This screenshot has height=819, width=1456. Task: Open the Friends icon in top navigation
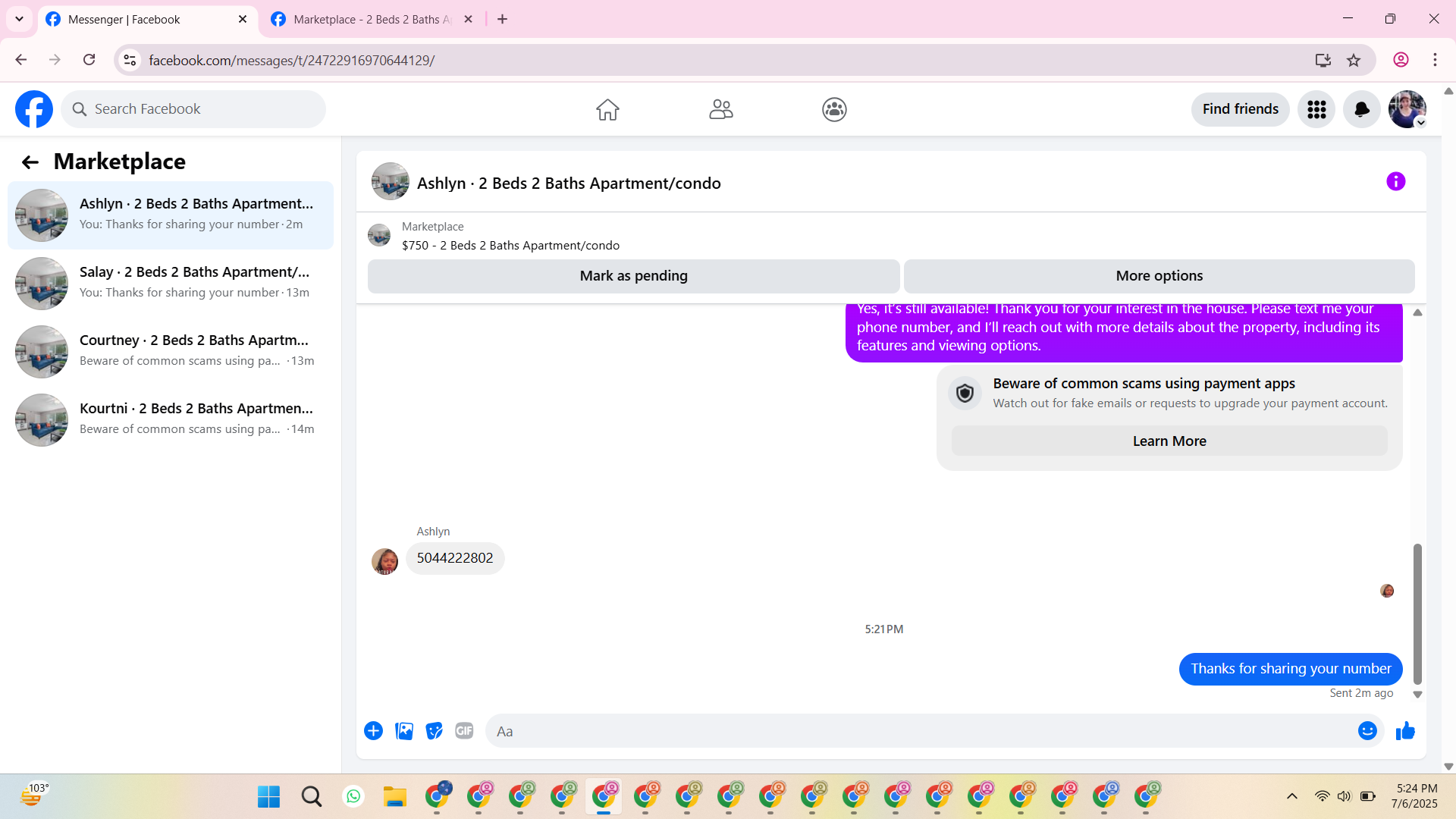click(x=721, y=109)
